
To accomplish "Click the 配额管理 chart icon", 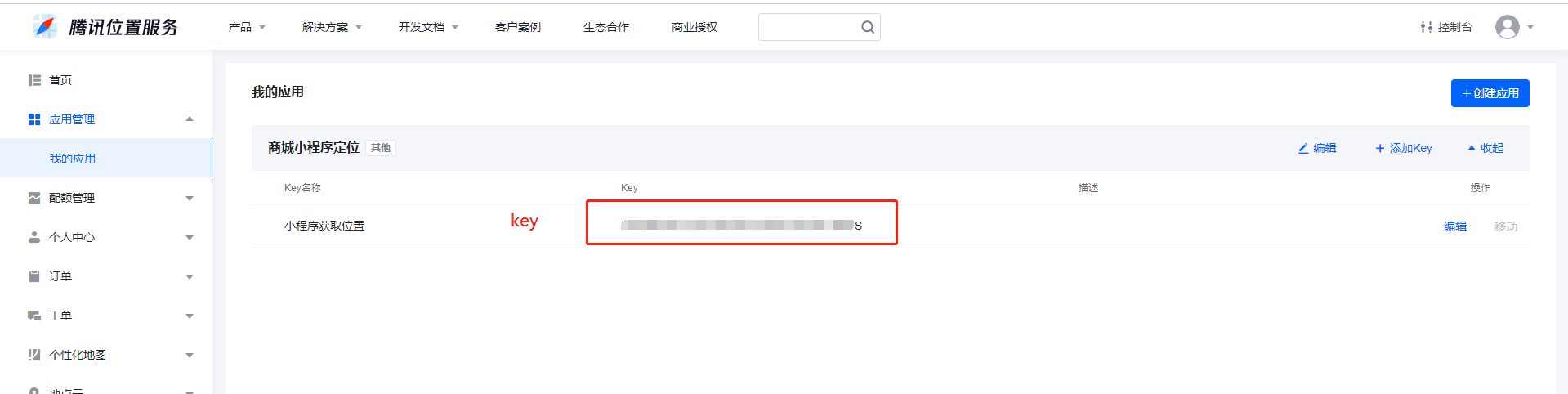I will (x=34, y=198).
